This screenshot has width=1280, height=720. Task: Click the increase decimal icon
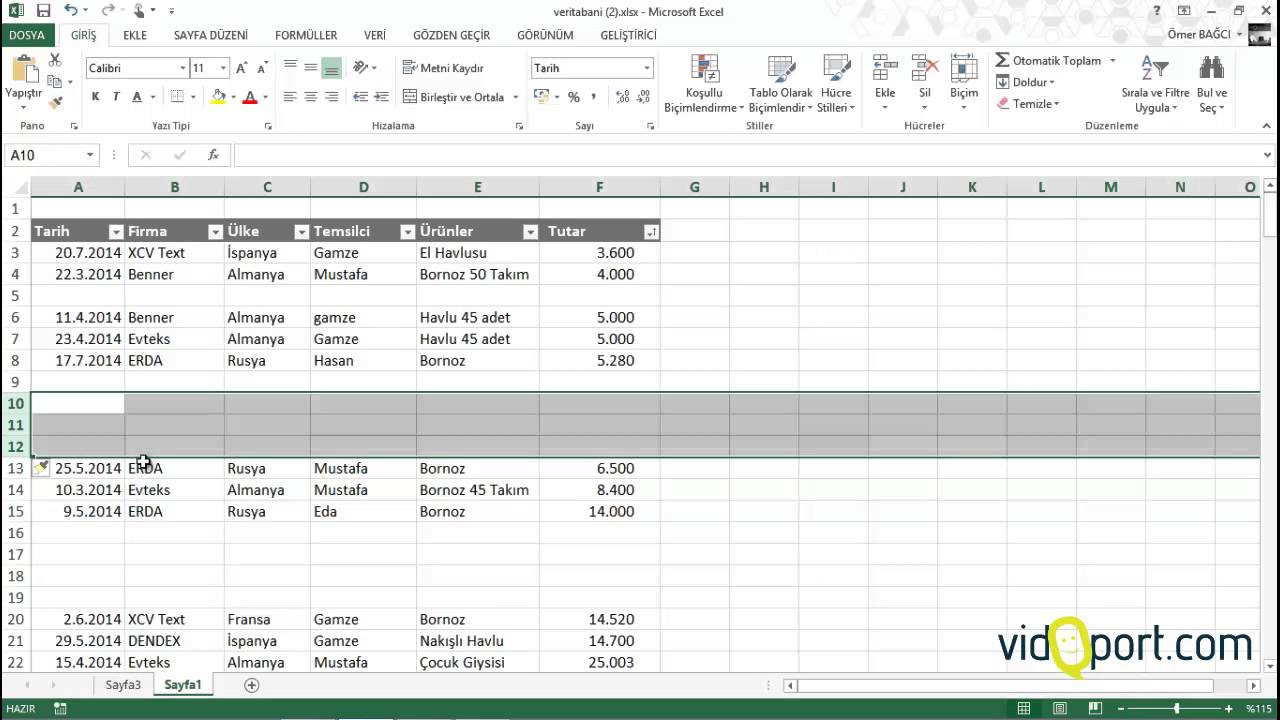pos(623,97)
